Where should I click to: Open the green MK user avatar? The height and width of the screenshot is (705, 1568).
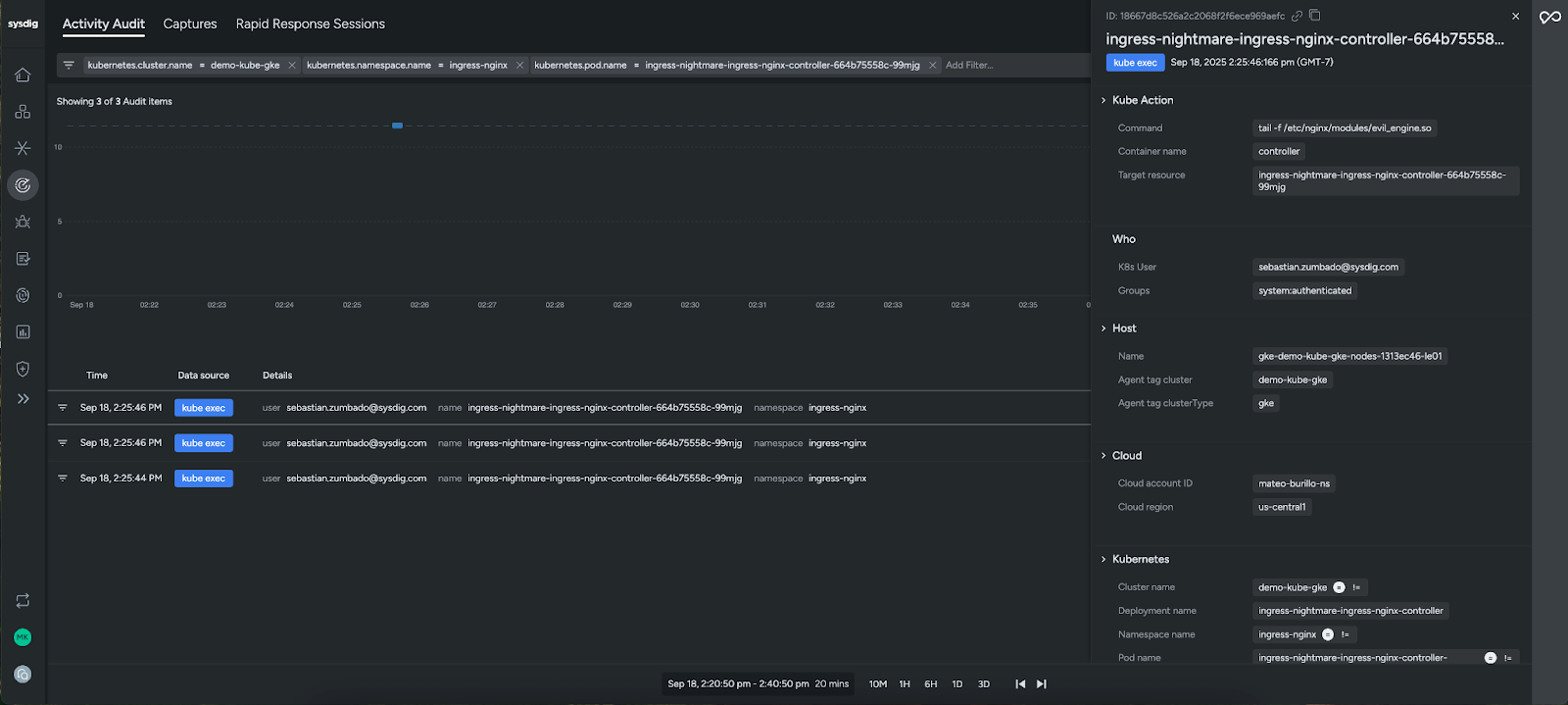23,637
